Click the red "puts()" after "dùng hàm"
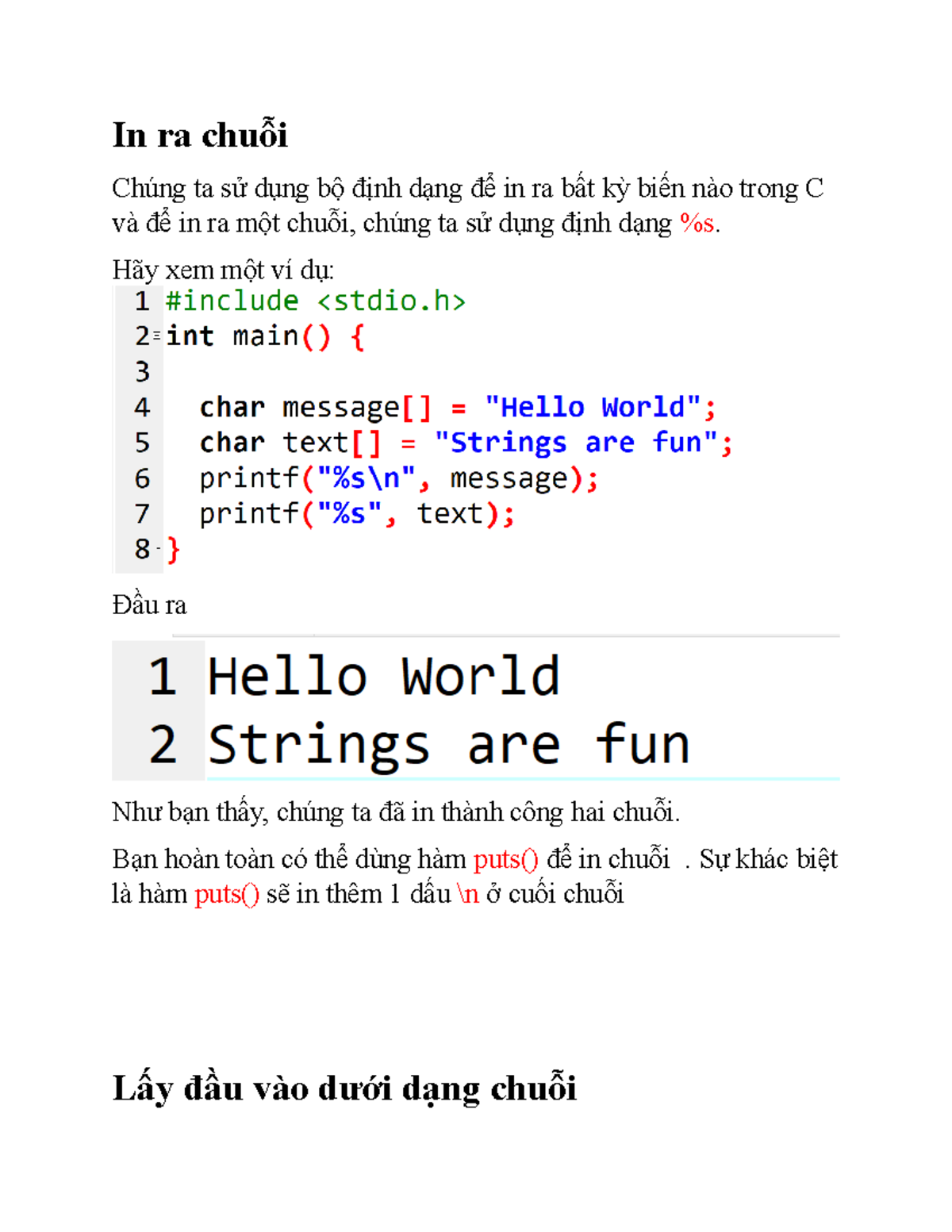The image size is (952, 1232). pos(505,859)
